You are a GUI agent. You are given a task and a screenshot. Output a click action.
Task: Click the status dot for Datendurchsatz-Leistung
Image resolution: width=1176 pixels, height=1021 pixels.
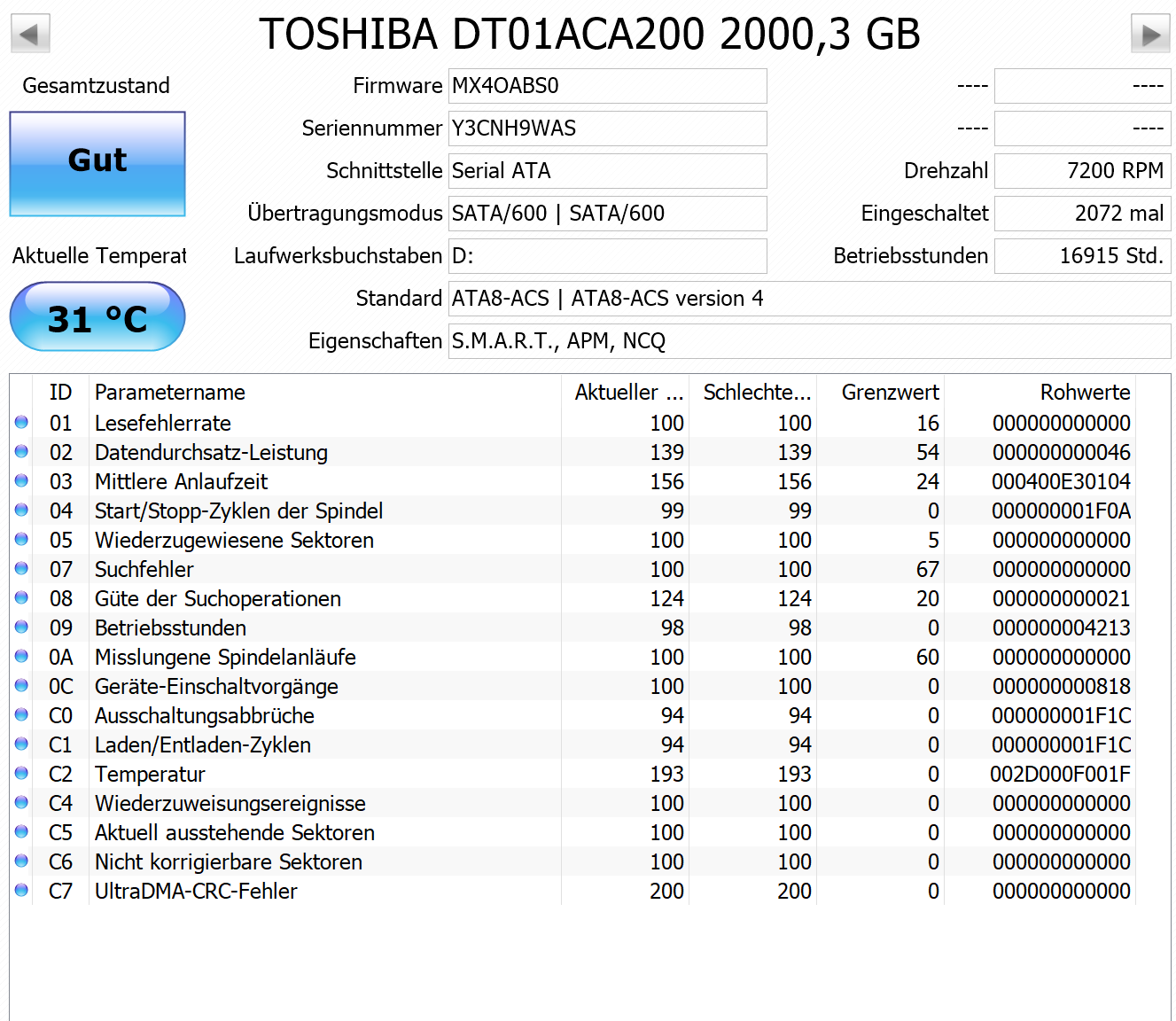[x=21, y=451]
